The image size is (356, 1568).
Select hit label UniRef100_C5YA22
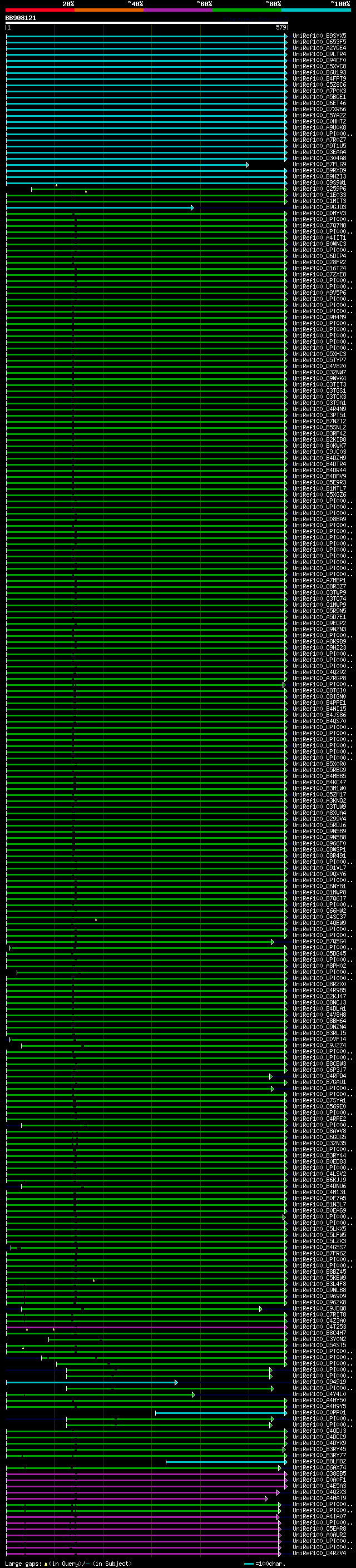(319, 116)
